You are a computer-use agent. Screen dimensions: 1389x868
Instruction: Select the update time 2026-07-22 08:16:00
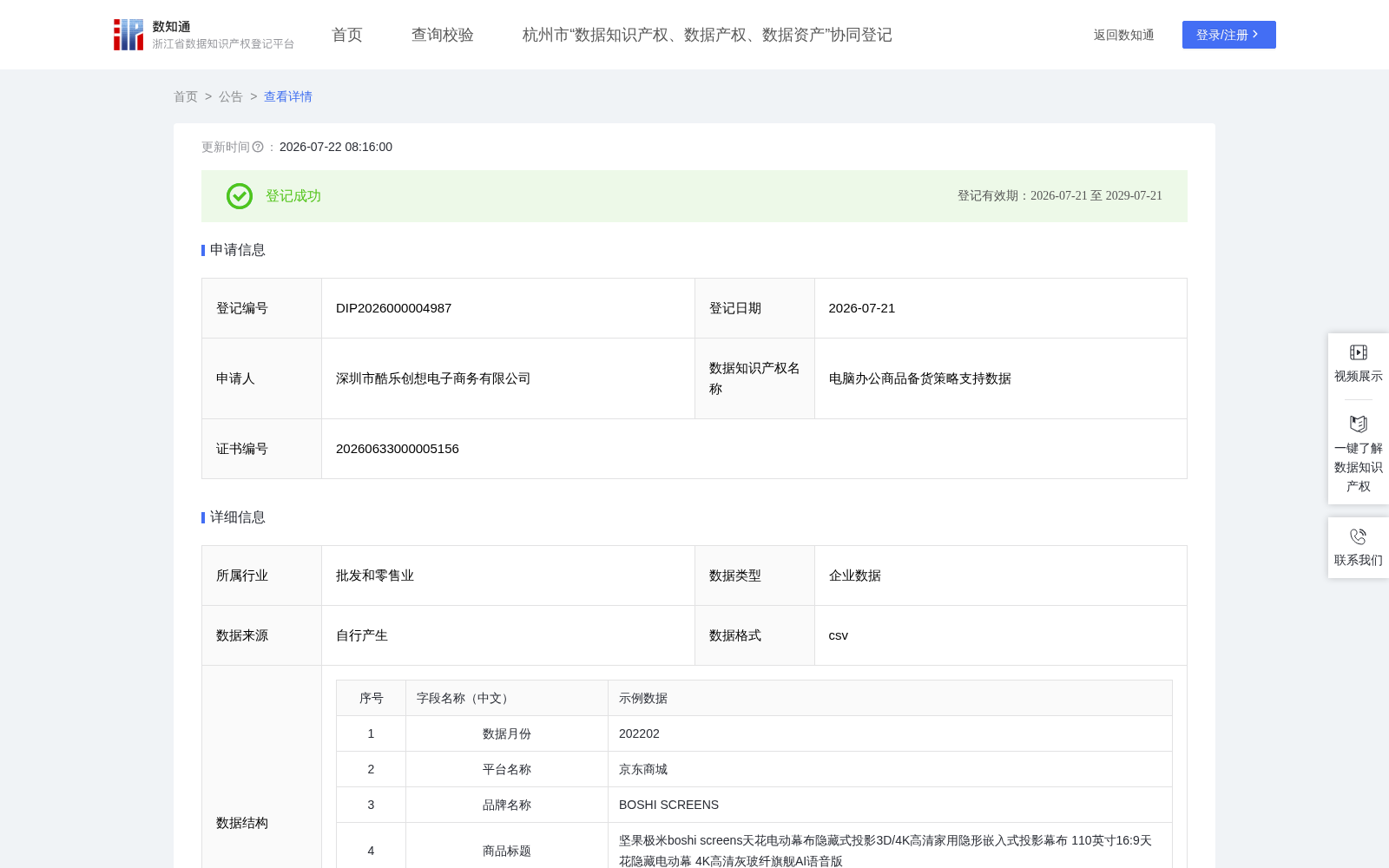point(336,147)
